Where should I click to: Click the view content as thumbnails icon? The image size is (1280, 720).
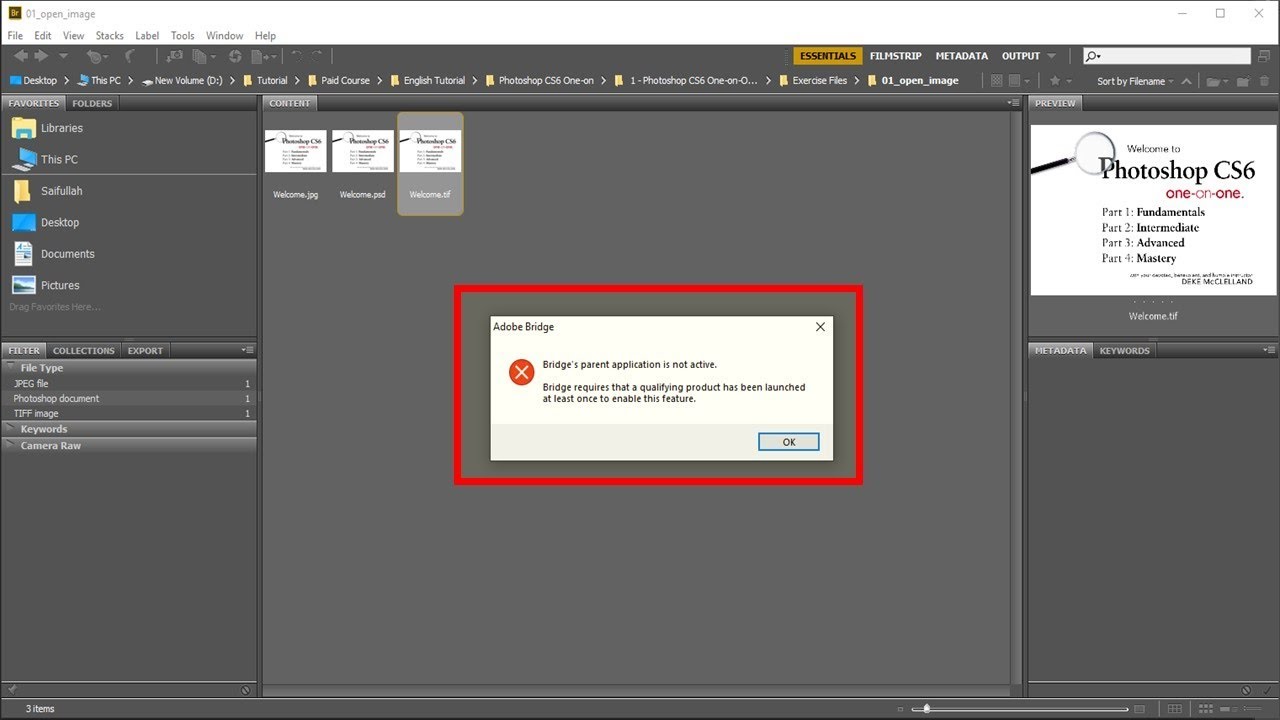tap(1206, 709)
